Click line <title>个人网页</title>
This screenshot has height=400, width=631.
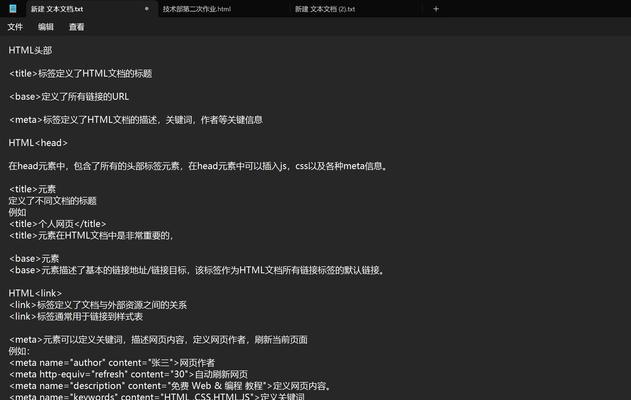58,224
